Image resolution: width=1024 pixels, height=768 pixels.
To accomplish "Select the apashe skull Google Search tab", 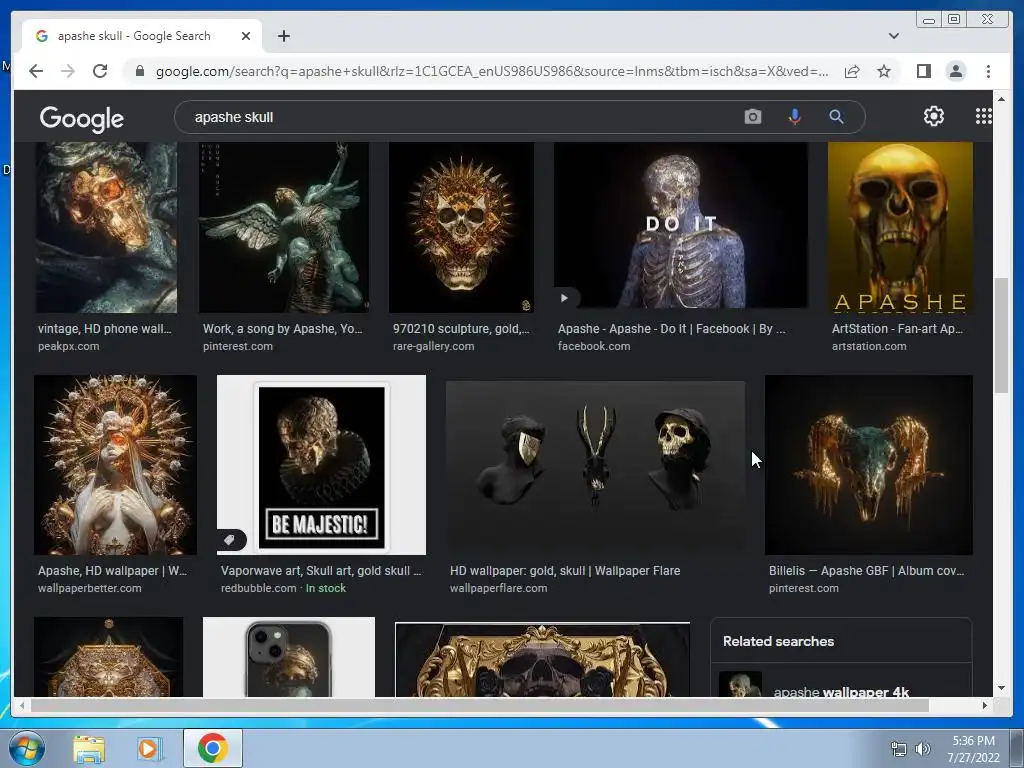I will [x=142, y=36].
